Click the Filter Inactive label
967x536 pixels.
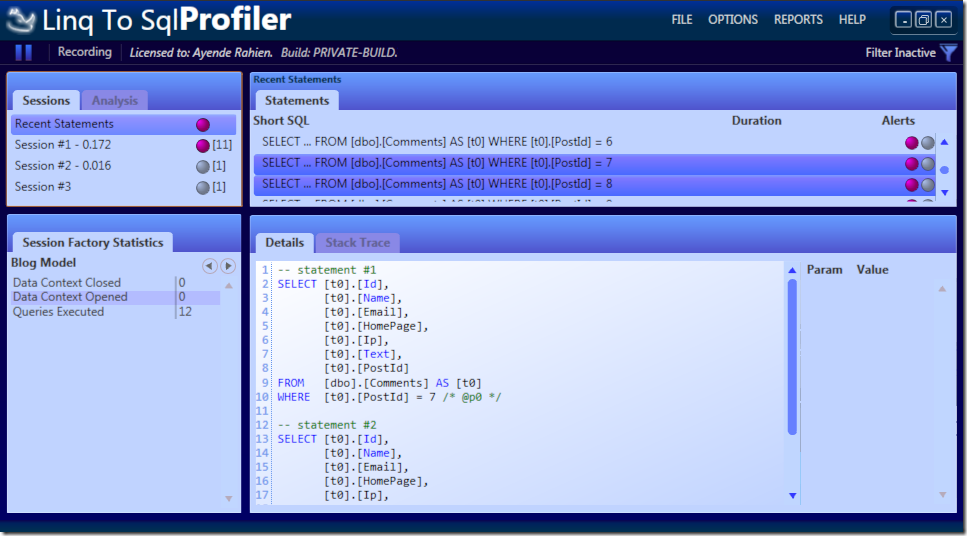point(900,52)
